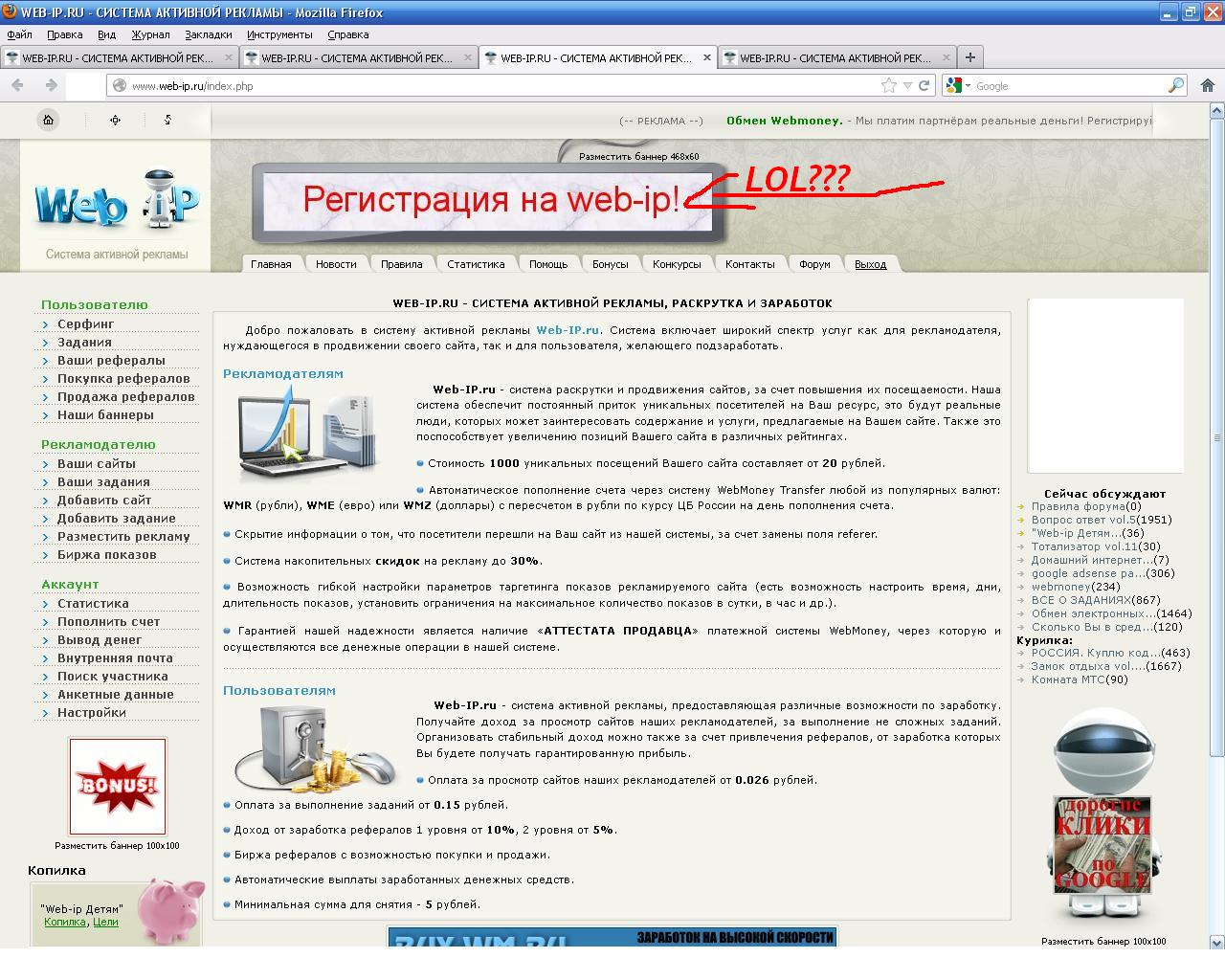The height and width of the screenshot is (980, 1225).
Task: Open the Главная site tab
Action: [x=271, y=264]
